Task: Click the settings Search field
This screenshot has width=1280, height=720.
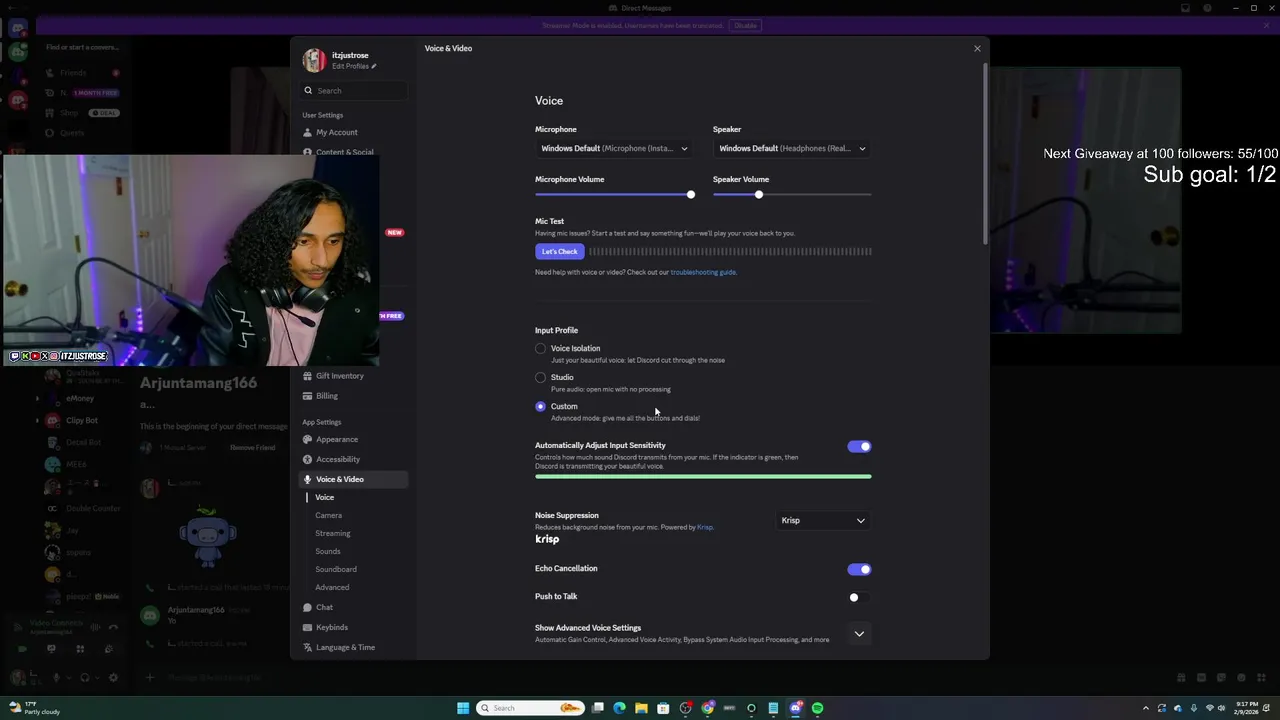Action: (355, 90)
